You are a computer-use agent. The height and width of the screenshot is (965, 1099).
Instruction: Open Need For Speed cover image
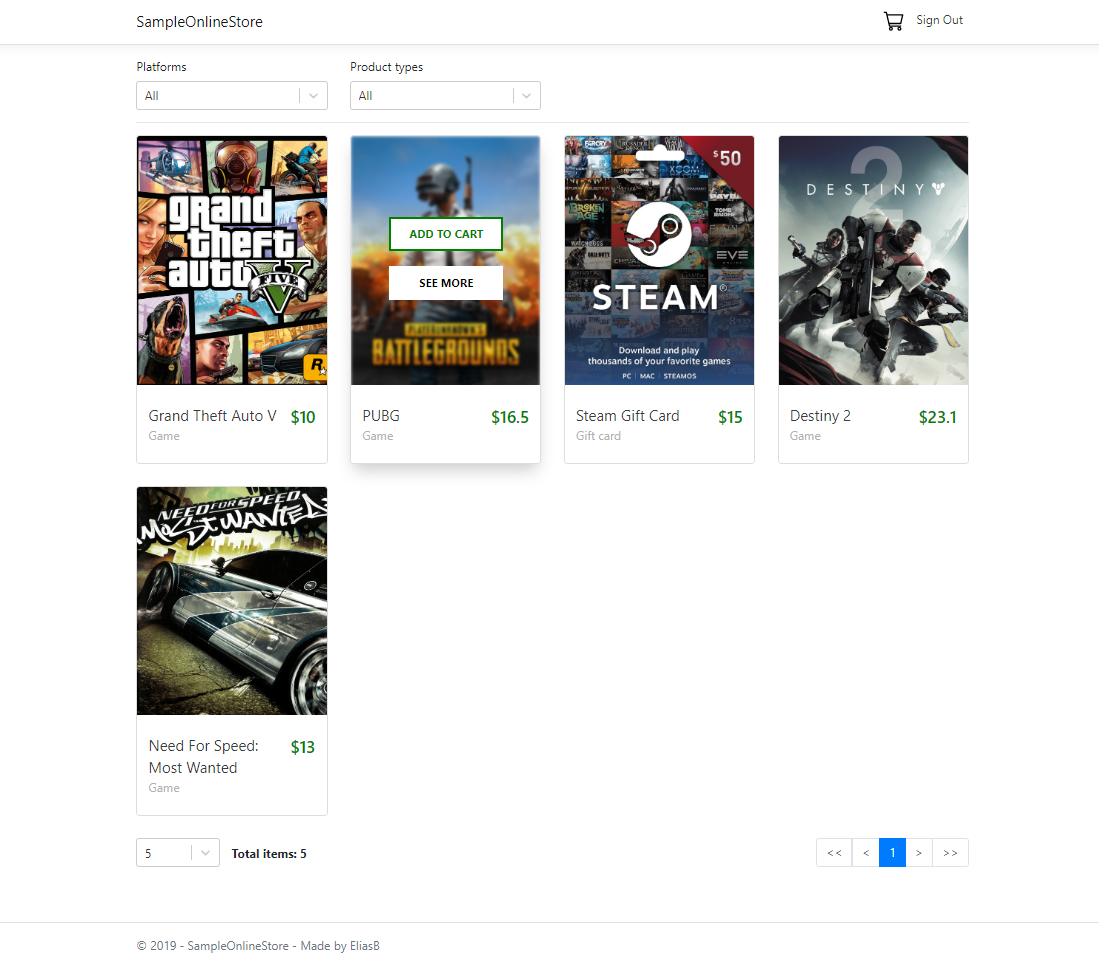pos(232,601)
